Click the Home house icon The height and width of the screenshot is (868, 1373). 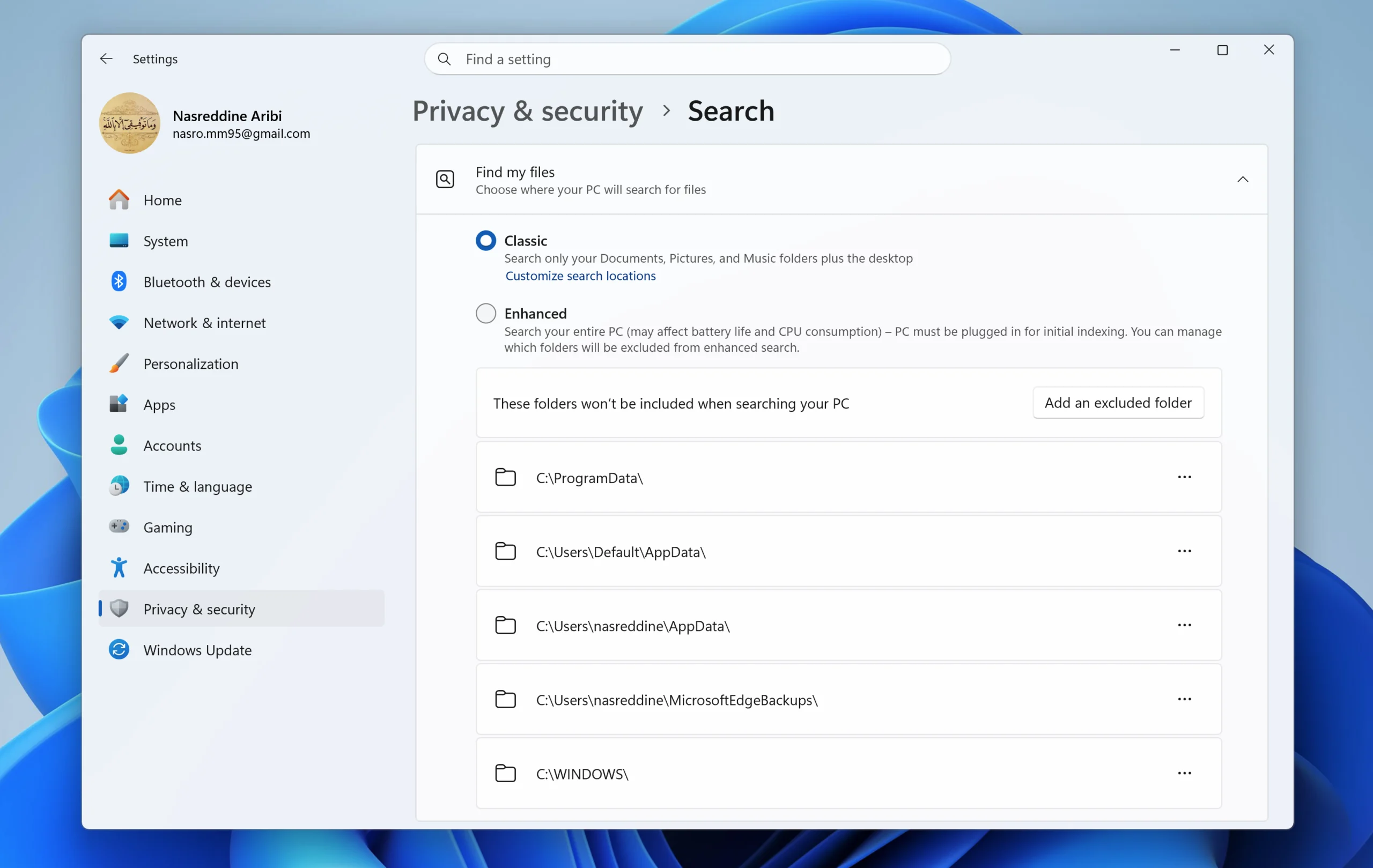coord(119,200)
